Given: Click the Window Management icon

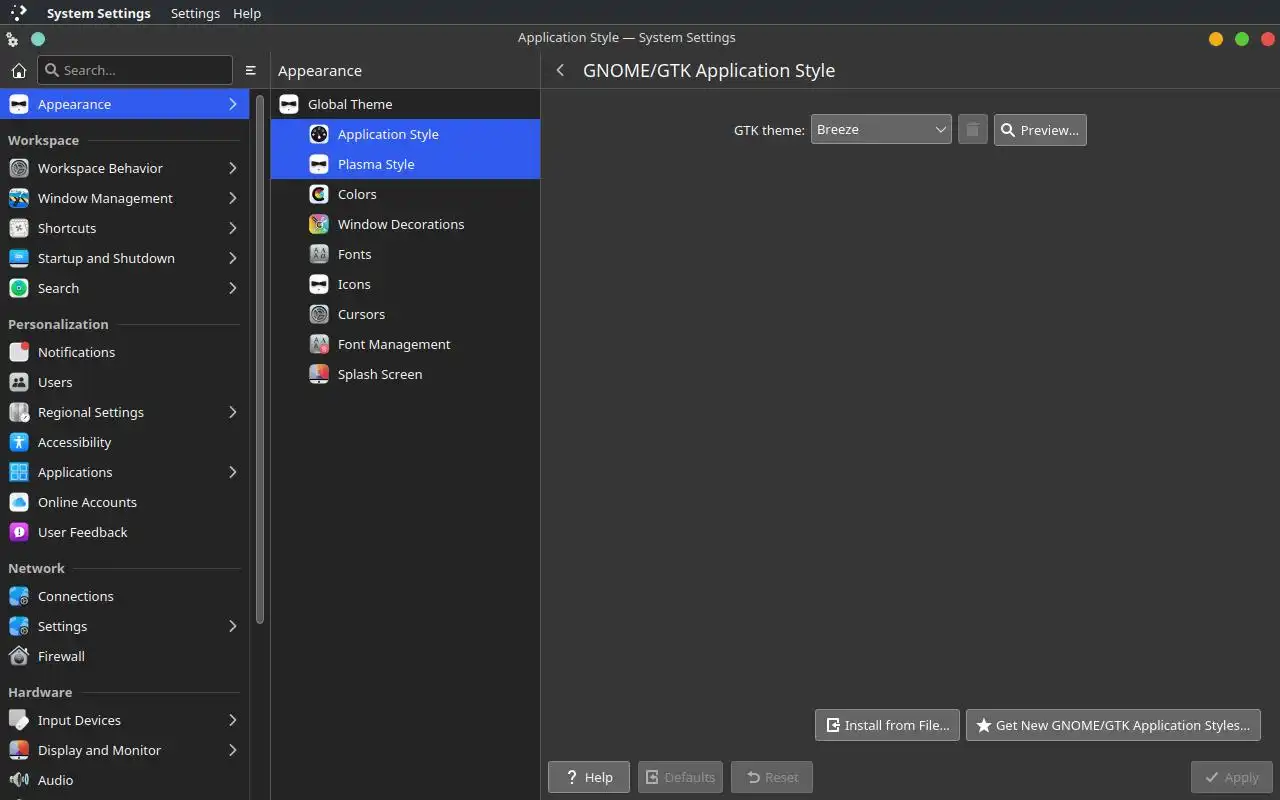Looking at the screenshot, I should pos(18,198).
